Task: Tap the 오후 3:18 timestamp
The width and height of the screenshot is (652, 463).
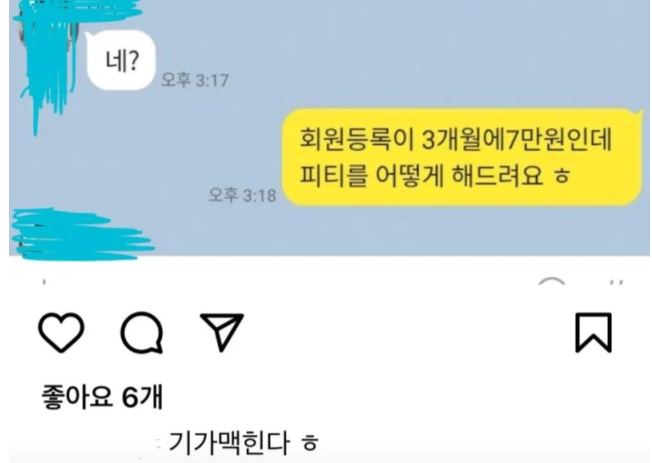Action: tap(242, 195)
